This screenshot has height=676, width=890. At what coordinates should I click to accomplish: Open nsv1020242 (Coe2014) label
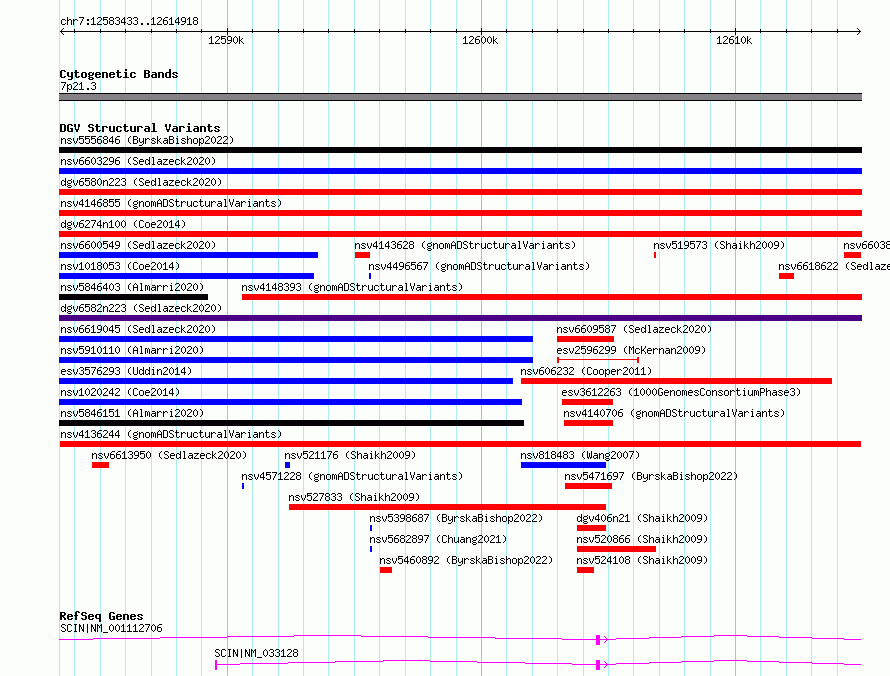[120, 392]
